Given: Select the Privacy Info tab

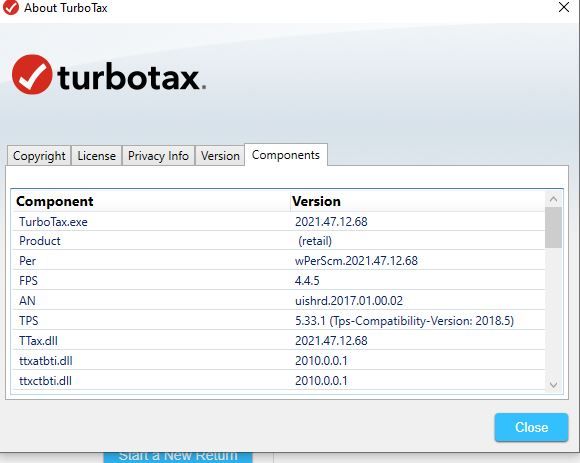Looking at the screenshot, I should pyautogui.click(x=158, y=156).
